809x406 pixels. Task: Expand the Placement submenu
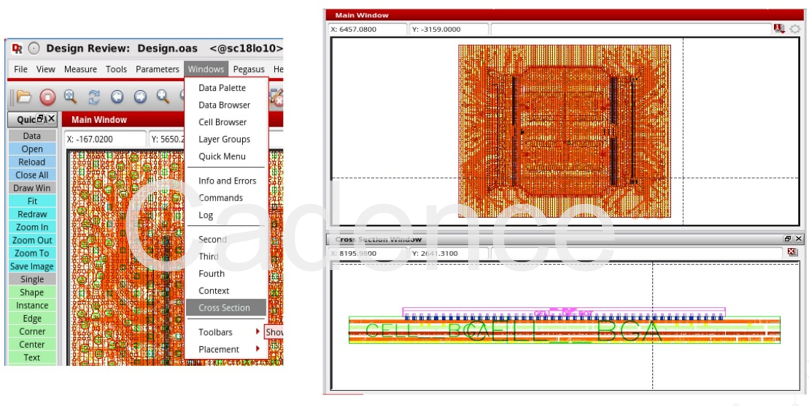pos(226,349)
